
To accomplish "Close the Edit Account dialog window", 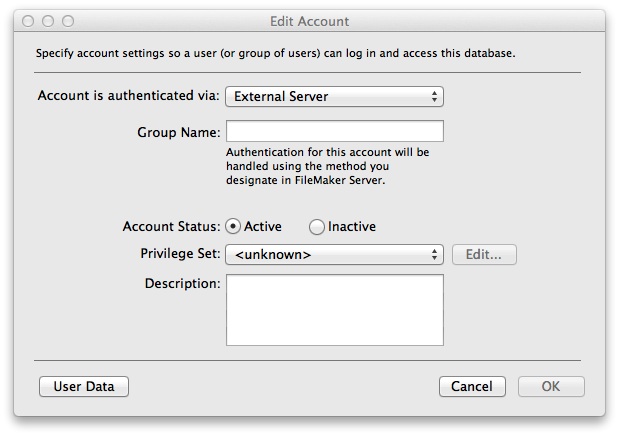I will [29, 21].
